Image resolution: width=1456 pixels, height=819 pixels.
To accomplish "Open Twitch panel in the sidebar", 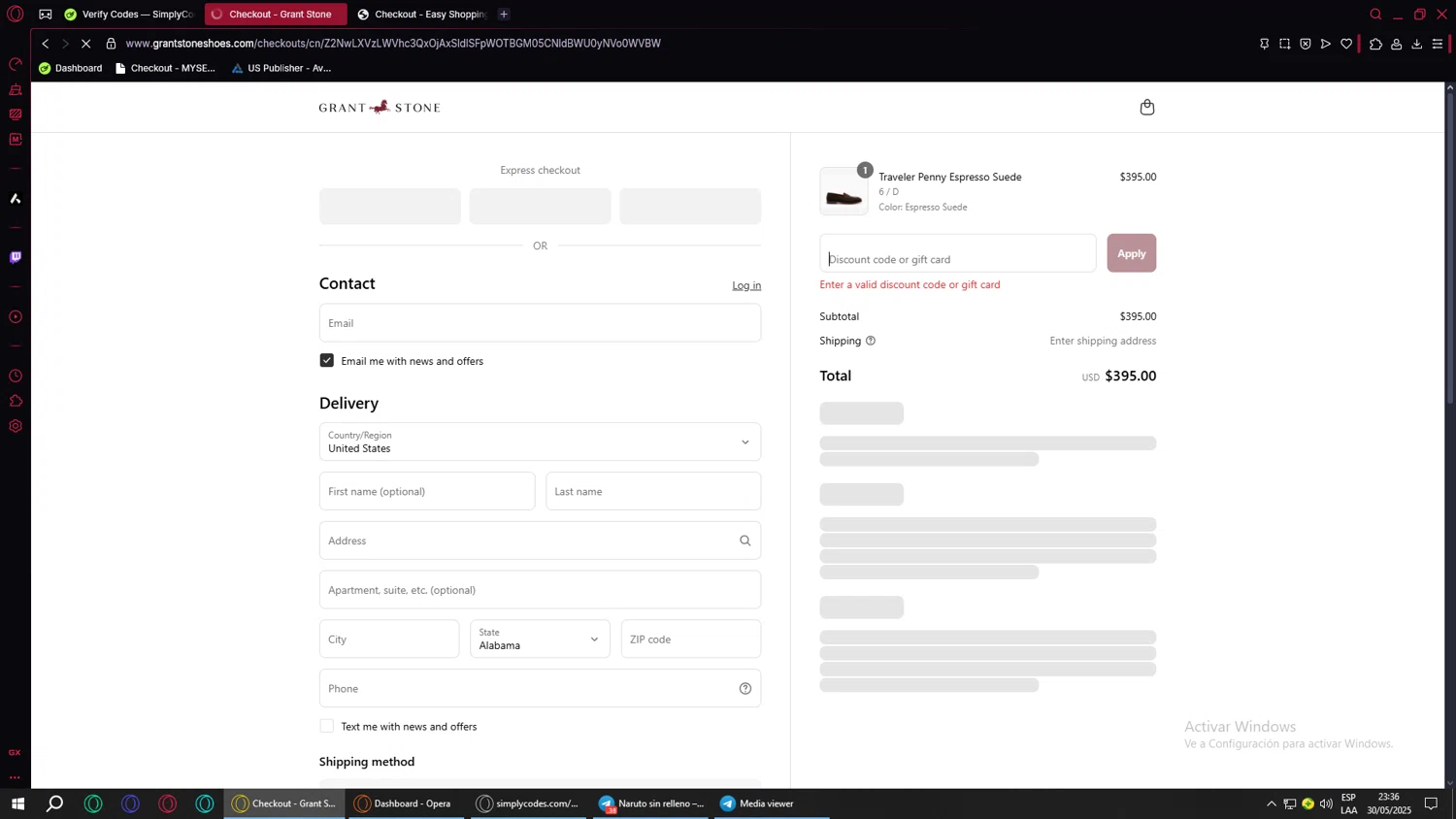I will (16, 257).
